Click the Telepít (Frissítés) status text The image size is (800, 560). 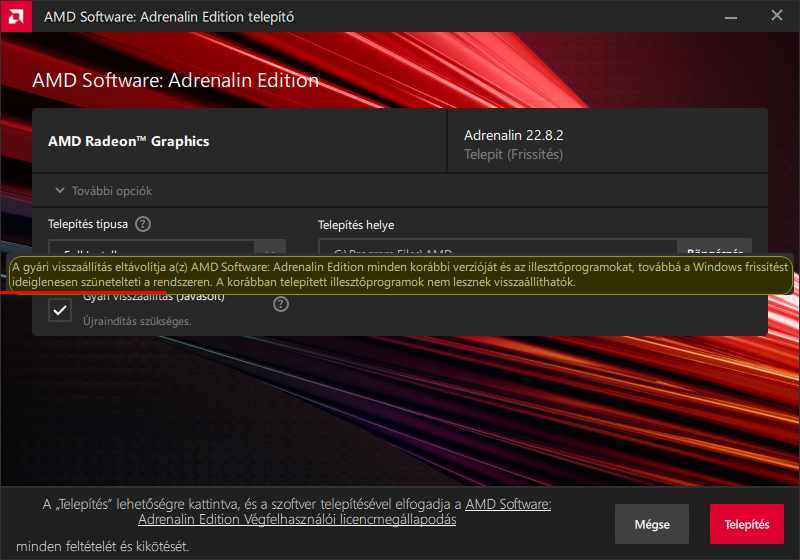coord(513,155)
